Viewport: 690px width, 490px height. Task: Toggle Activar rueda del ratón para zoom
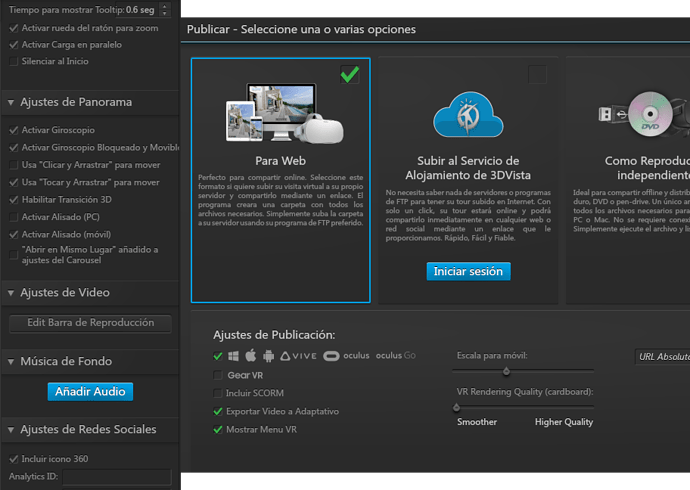[x=14, y=28]
